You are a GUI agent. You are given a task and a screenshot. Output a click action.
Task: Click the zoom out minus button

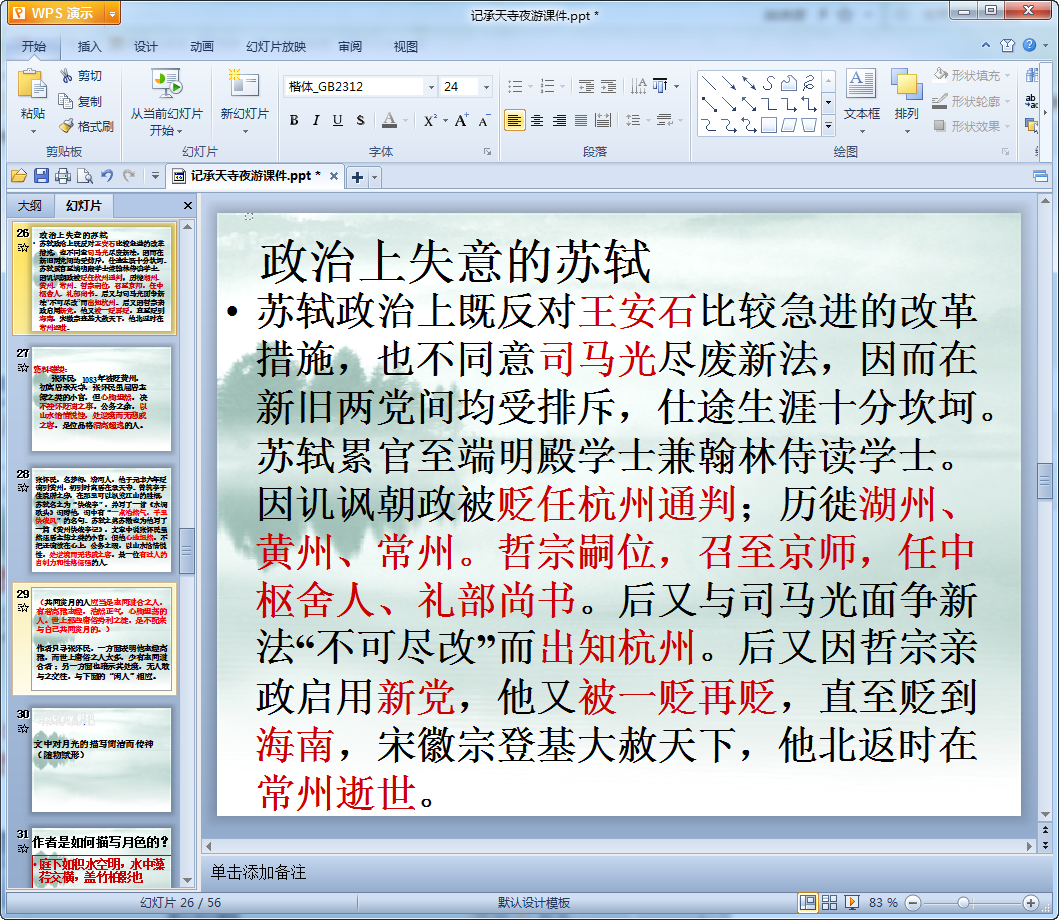913,902
